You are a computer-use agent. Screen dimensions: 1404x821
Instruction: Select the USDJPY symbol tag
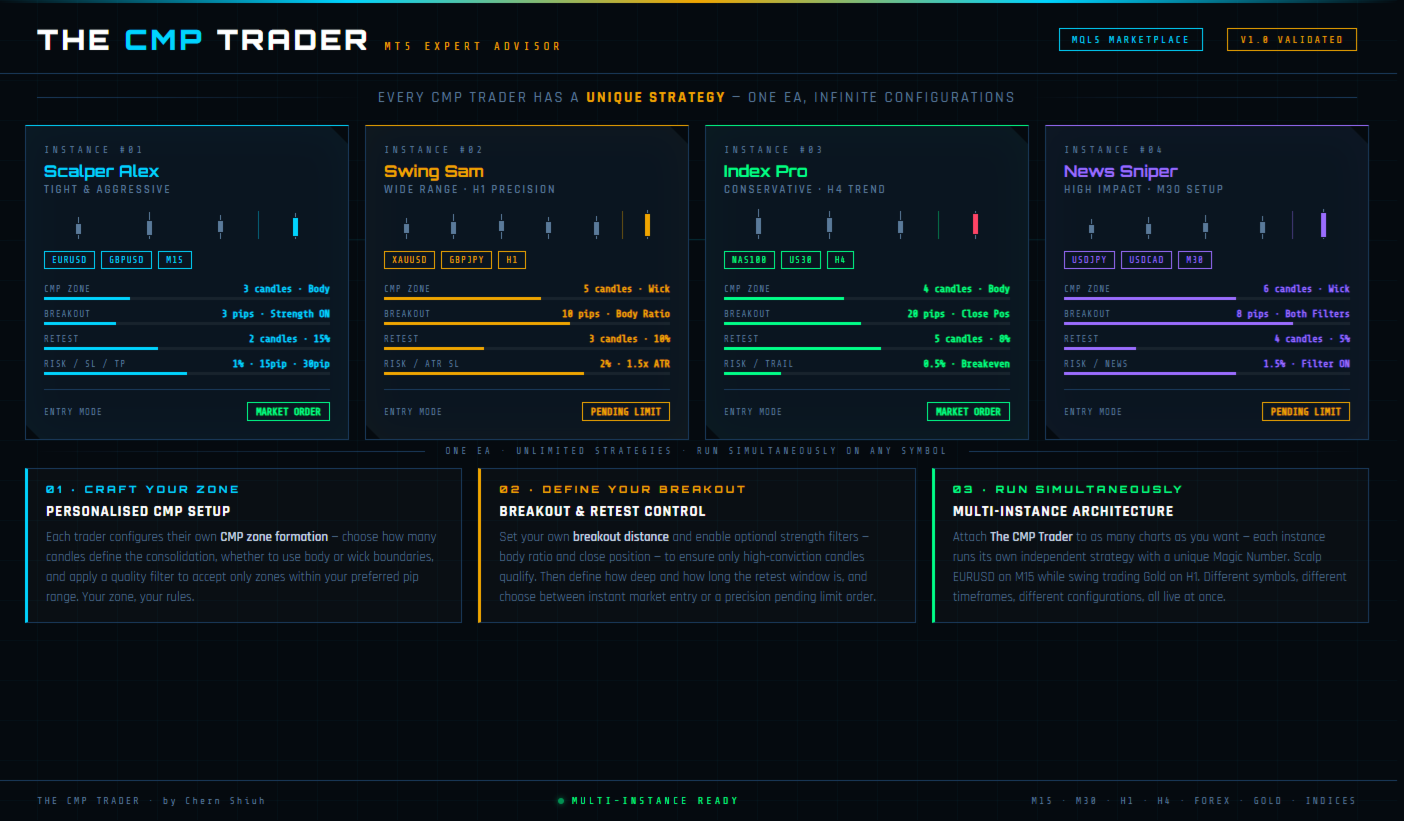click(1089, 260)
